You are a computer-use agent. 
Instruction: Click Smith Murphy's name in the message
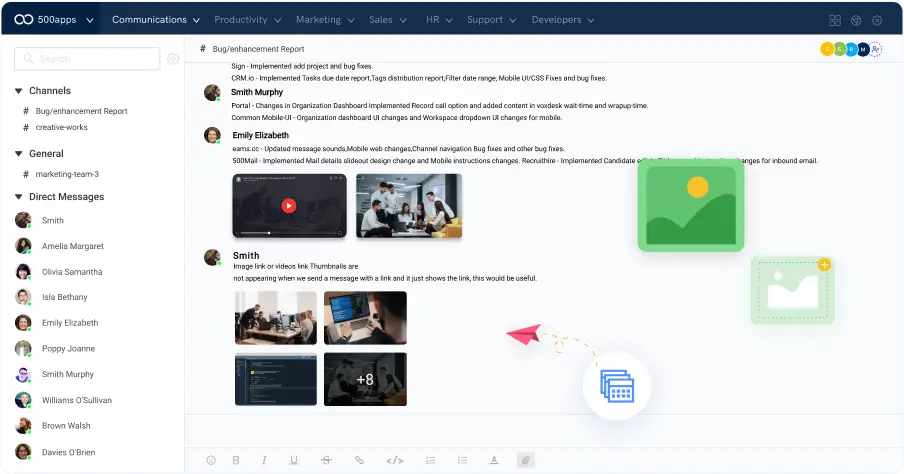[257, 92]
